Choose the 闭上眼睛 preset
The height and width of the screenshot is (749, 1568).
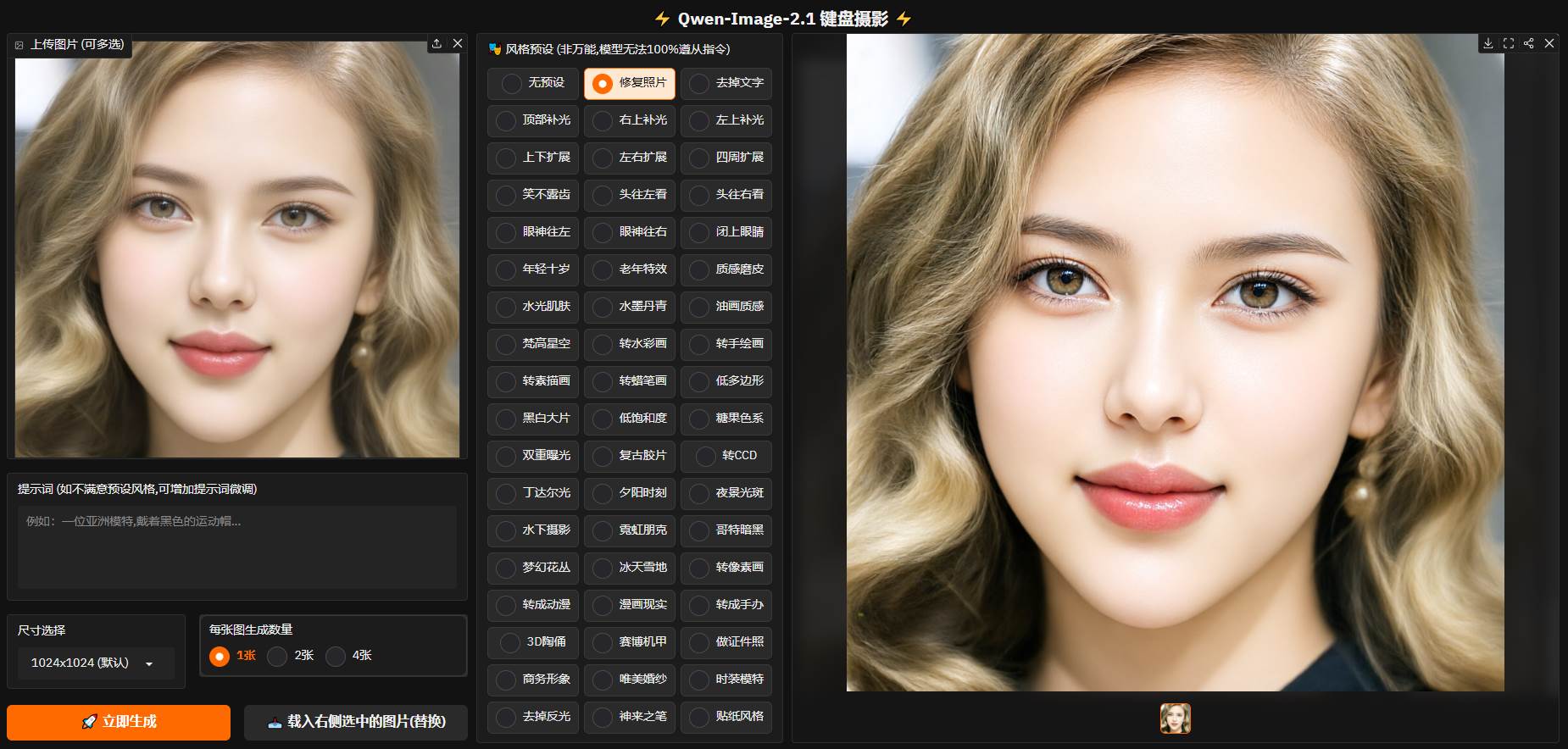pos(726,232)
